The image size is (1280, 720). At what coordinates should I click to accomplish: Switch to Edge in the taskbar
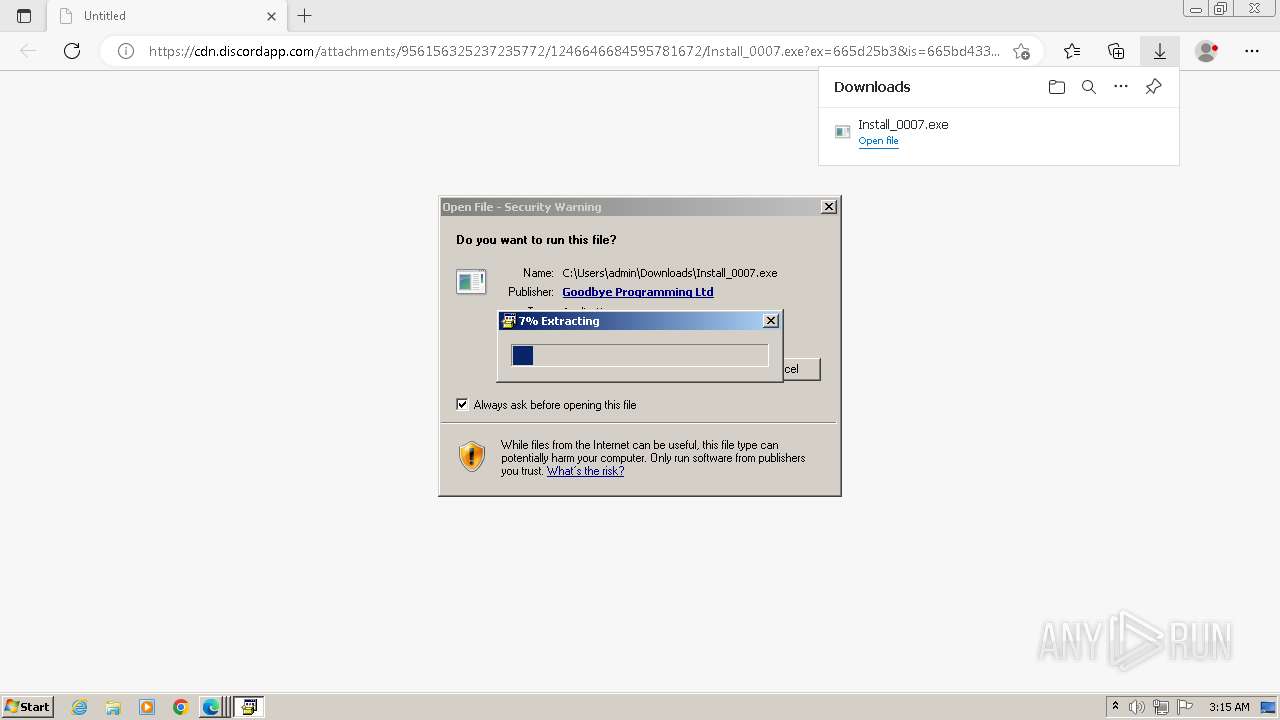pyautogui.click(x=212, y=707)
